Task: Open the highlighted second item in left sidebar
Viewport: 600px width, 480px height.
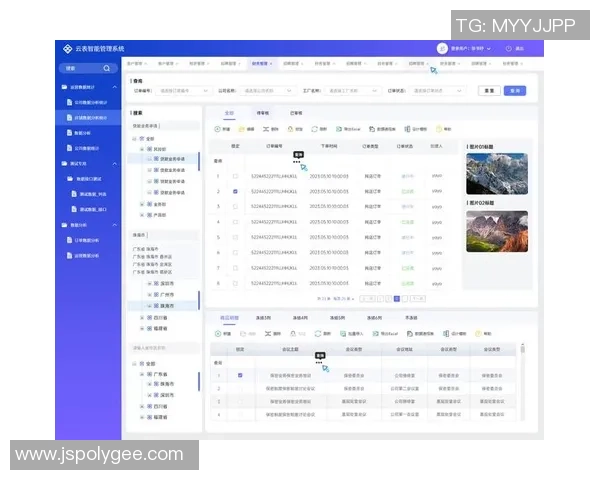Action: tap(88, 118)
